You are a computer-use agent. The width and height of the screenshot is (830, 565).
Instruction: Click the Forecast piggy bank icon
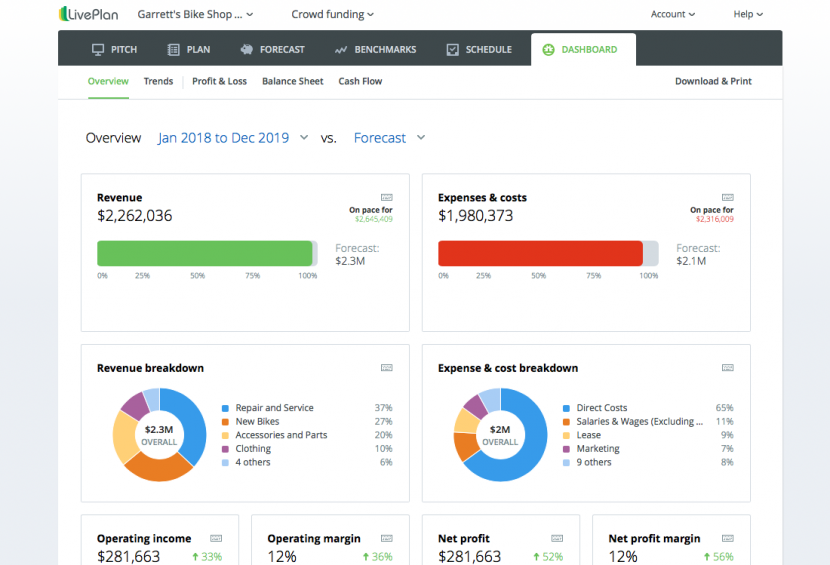(x=247, y=49)
